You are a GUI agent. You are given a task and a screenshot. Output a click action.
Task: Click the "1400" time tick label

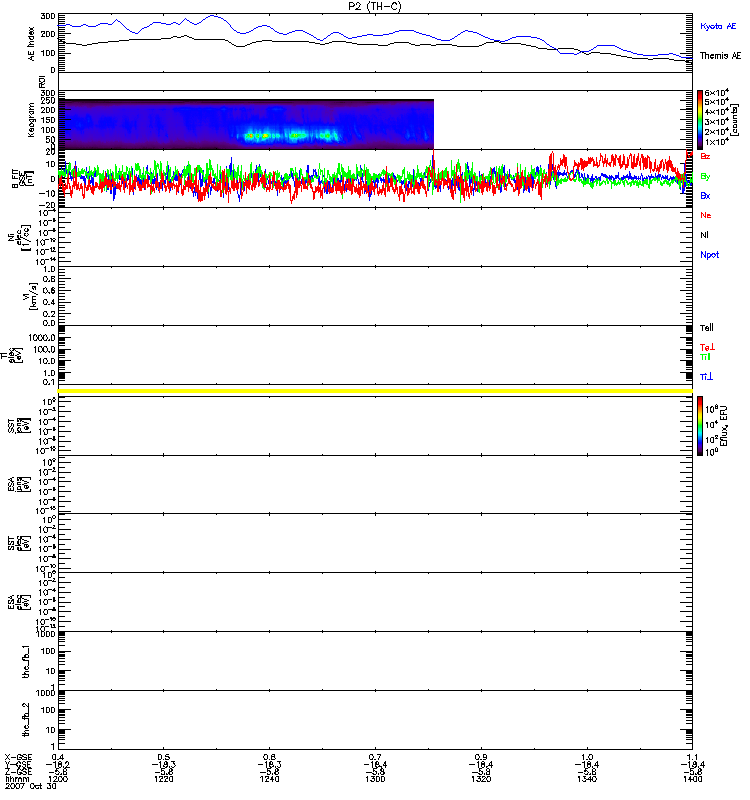click(x=692, y=779)
